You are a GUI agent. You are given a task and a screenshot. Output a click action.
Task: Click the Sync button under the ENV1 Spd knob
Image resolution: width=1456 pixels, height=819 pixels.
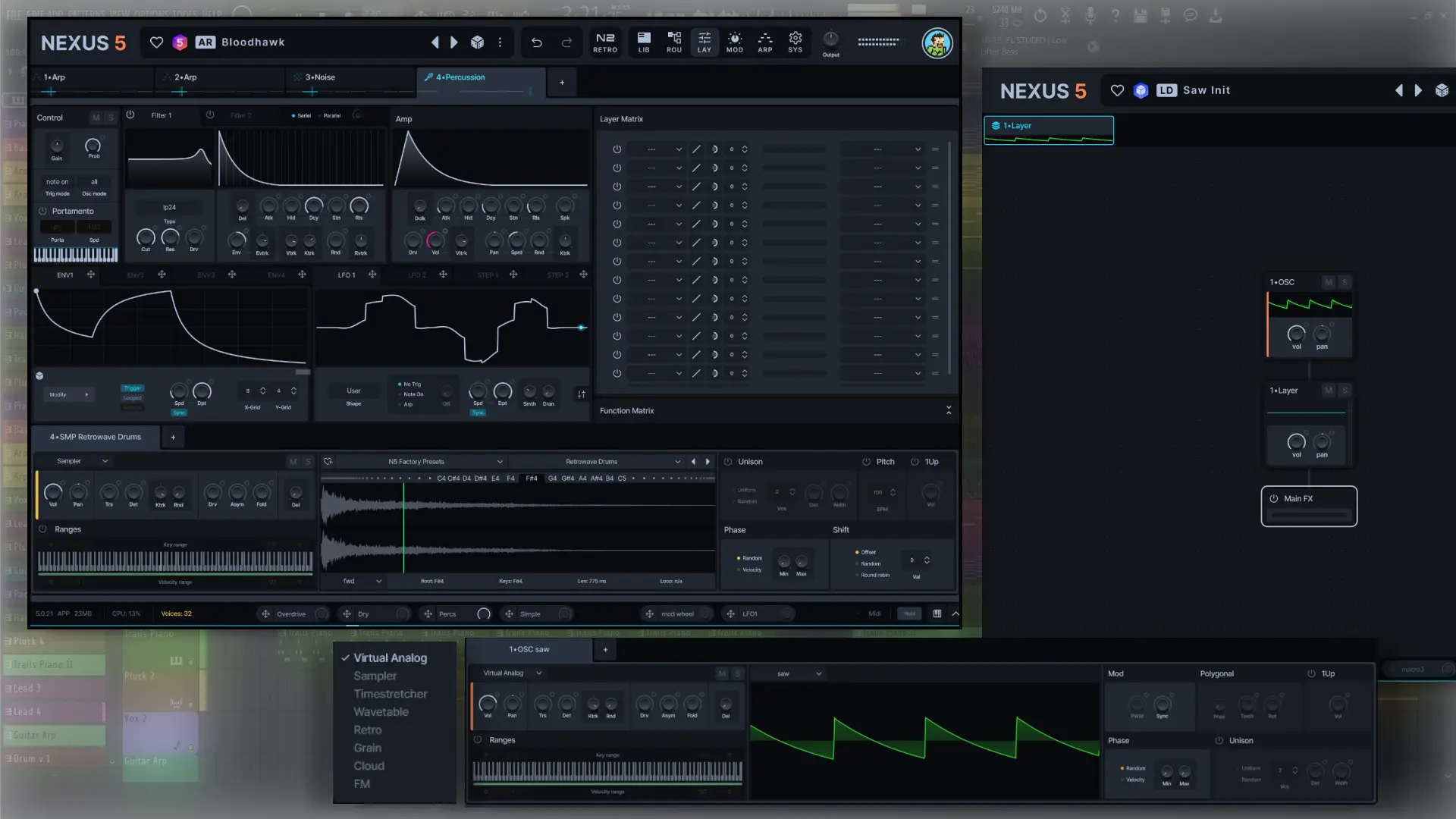click(x=179, y=413)
